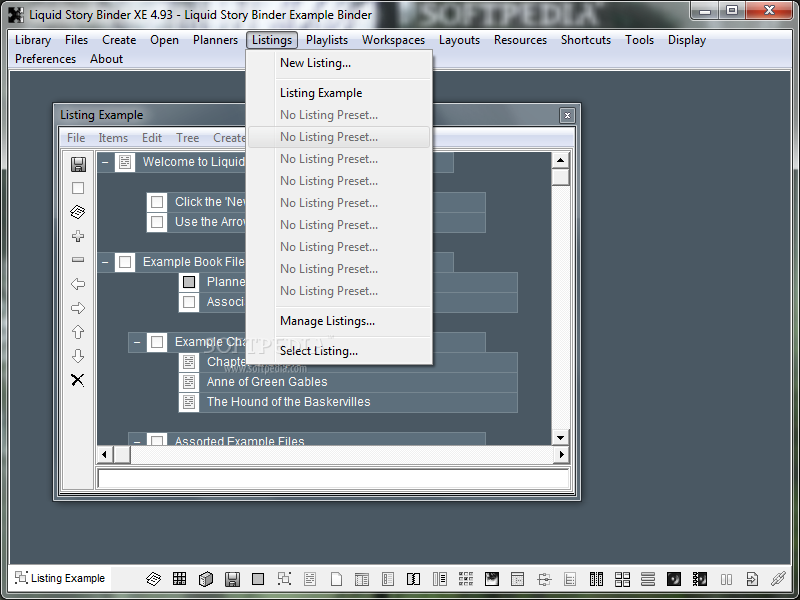Click the page-with-arrow export icon in bottom toolbar
Image resolution: width=800 pixels, height=600 pixels.
point(752,579)
